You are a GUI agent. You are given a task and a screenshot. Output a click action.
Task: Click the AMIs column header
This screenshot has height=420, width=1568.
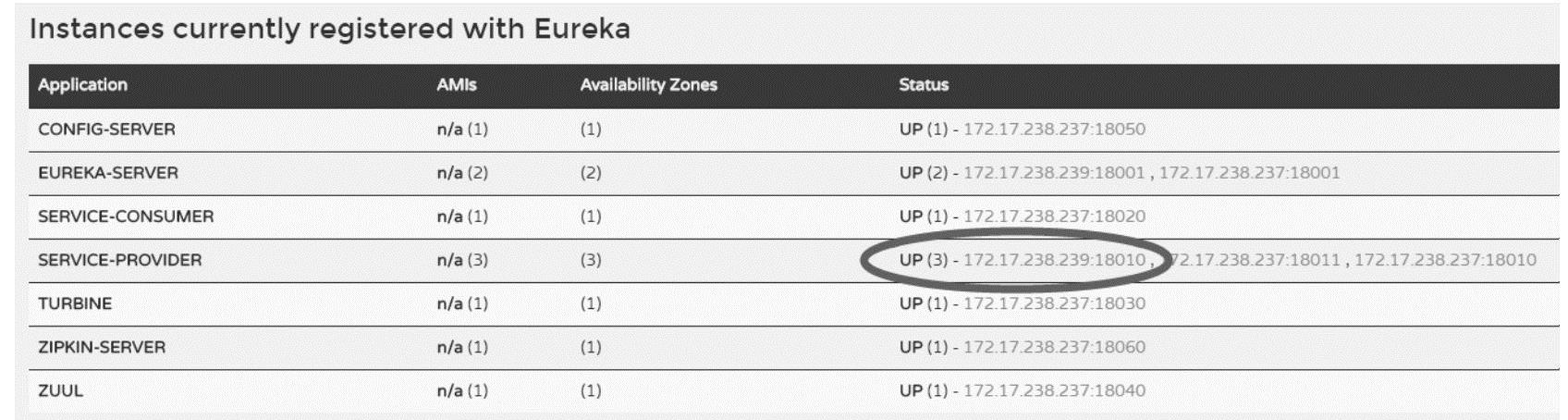[x=457, y=85]
